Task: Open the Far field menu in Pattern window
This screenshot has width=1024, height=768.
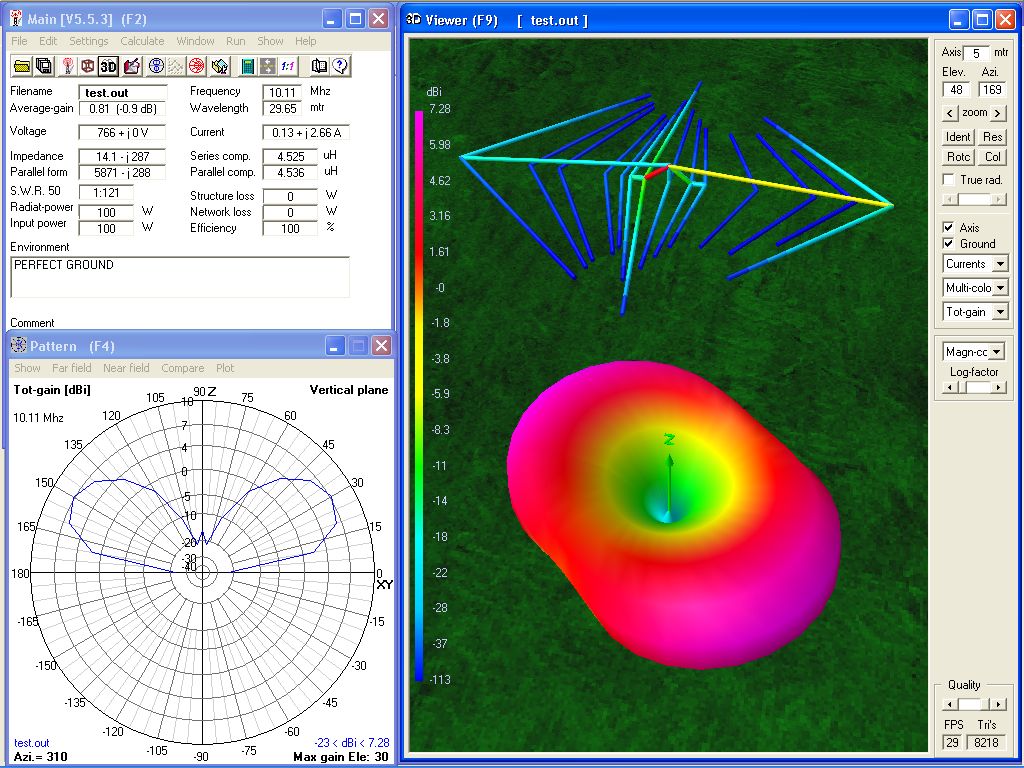Action: point(72,368)
